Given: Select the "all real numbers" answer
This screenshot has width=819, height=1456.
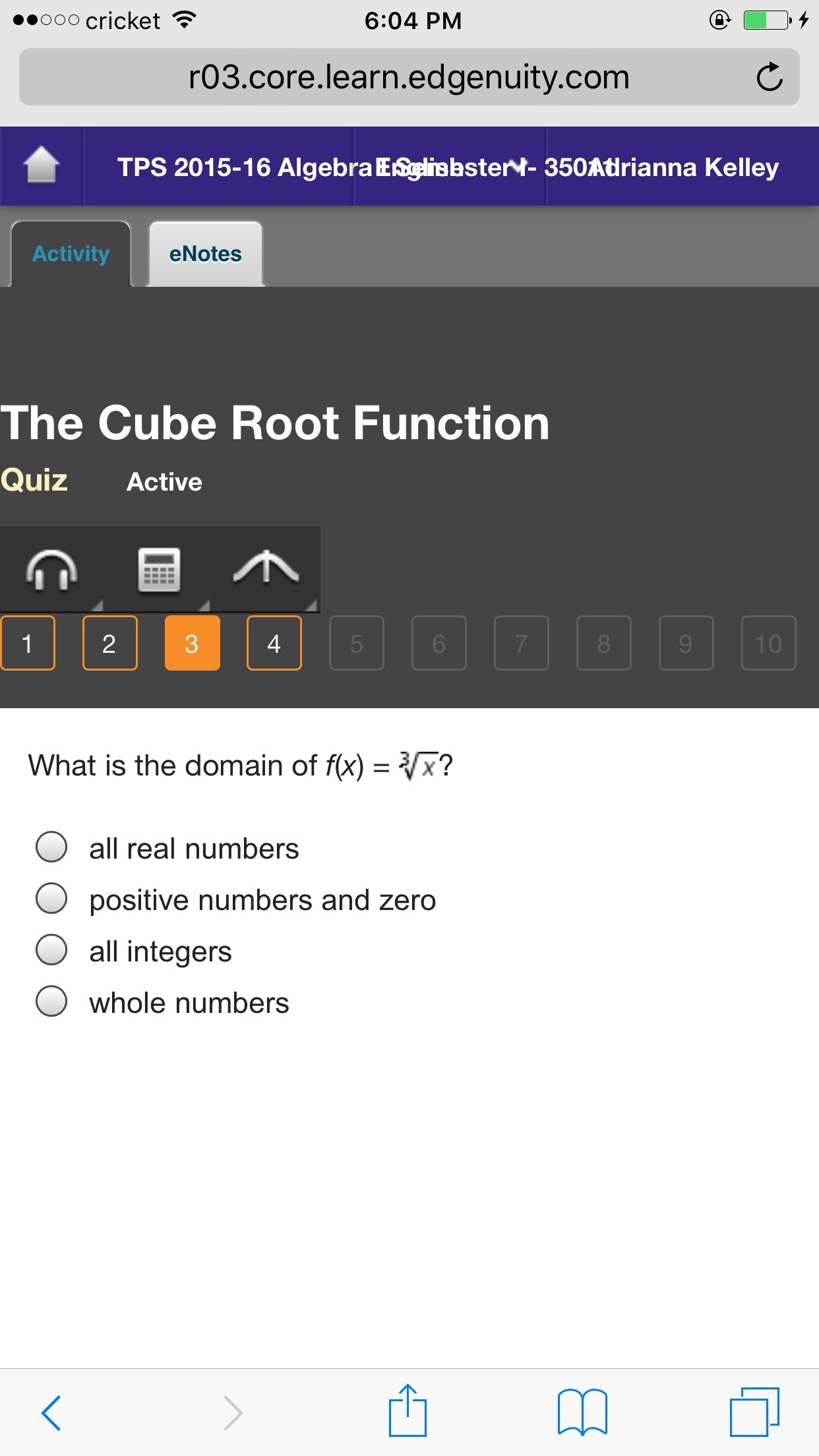Looking at the screenshot, I should tap(51, 847).
